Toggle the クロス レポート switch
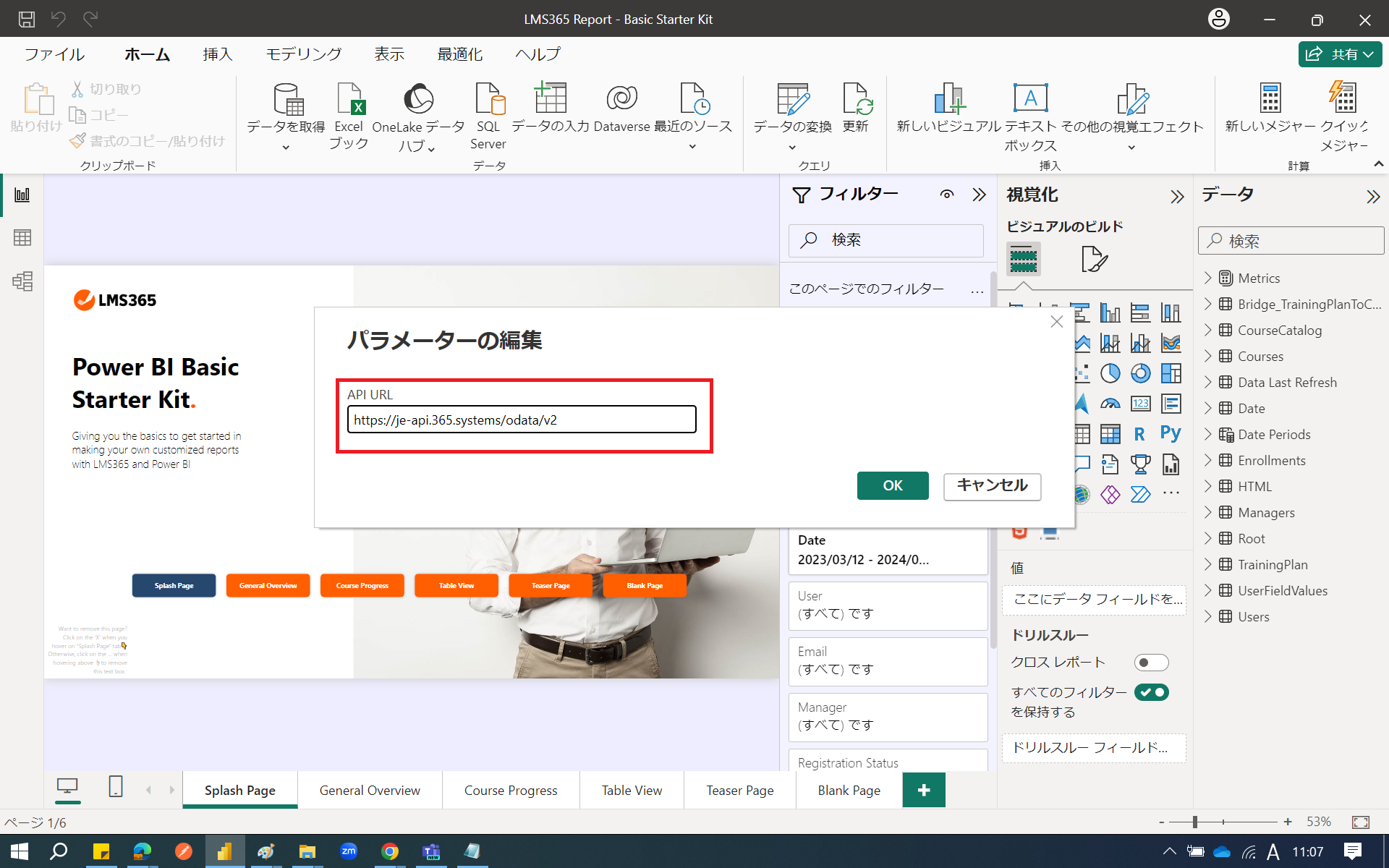Screen dimensions: 1389x868 point(1151,663)
